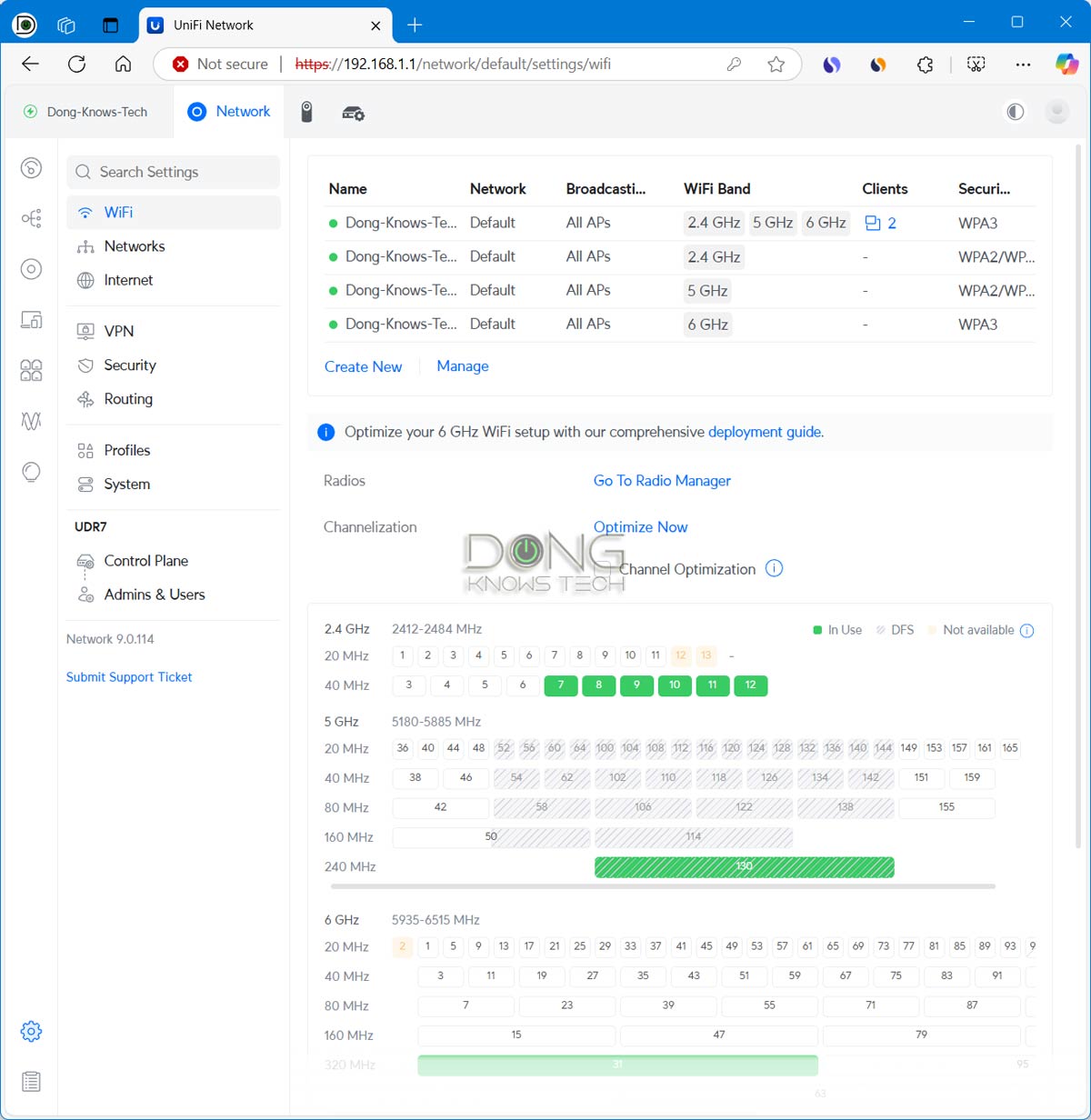Open the browser Settings and more menu

pos(1023,64)
